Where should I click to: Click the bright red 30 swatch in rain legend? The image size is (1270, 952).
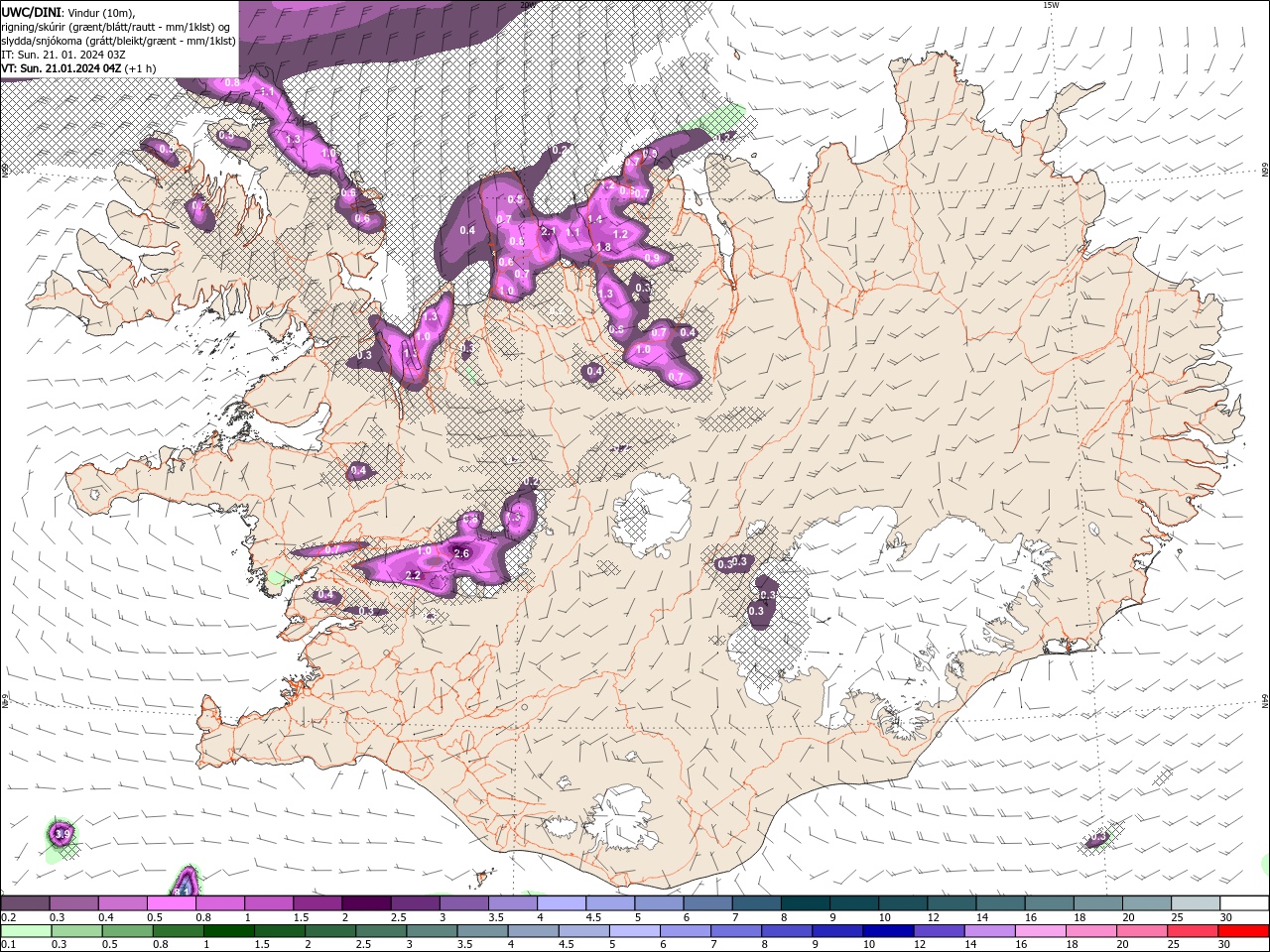coord(1244,931)
